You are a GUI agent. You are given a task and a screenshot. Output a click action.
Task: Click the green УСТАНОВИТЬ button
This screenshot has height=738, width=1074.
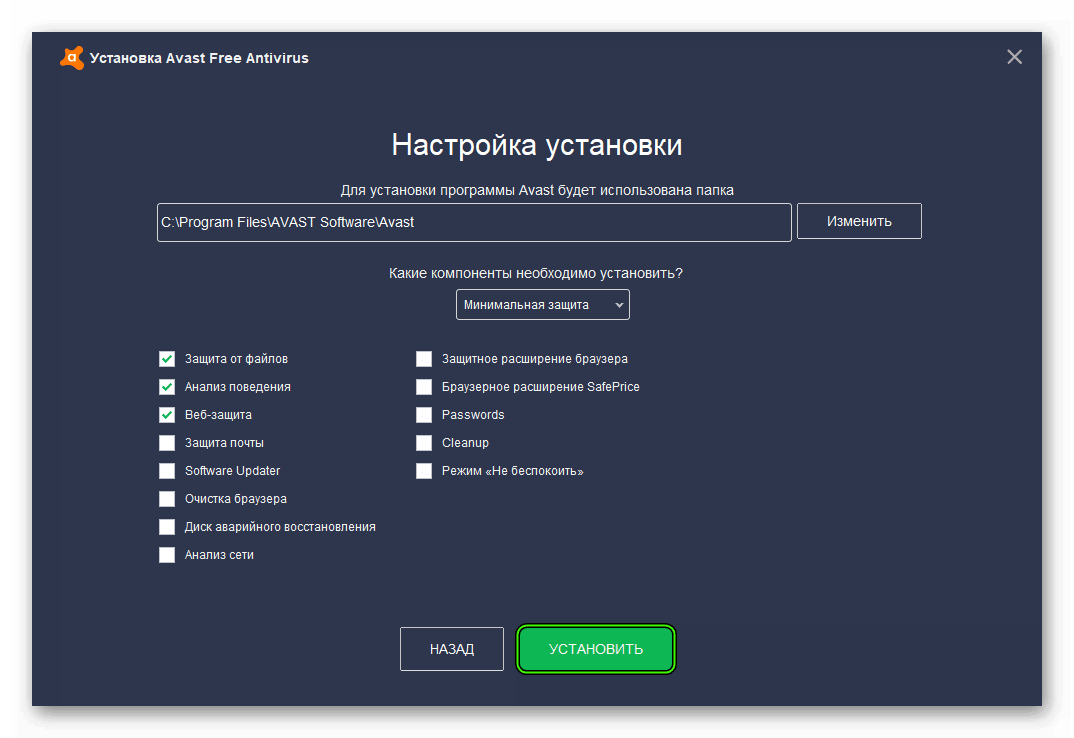595,649
